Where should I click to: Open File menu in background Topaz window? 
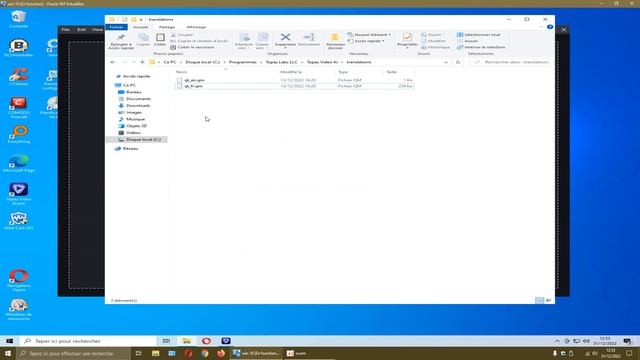tap(66, 29)
